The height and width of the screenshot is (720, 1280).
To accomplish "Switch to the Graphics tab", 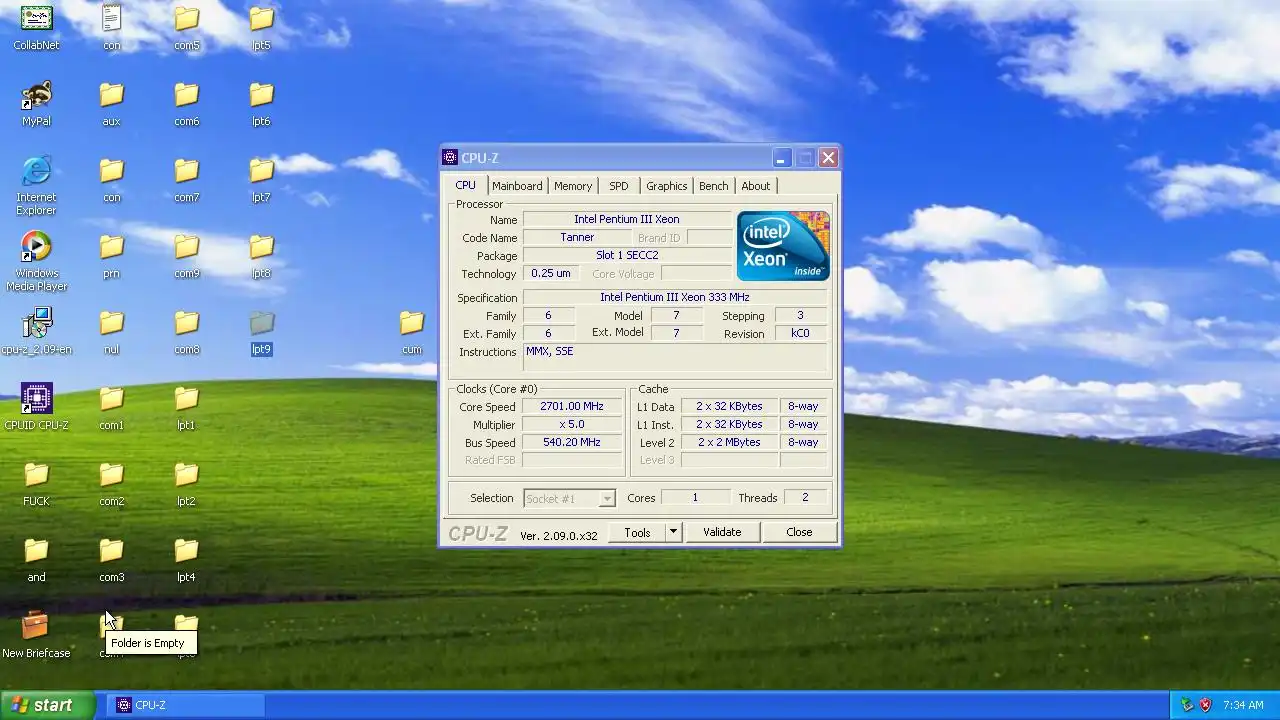I will pyautogui.click(x=667, y=186).
